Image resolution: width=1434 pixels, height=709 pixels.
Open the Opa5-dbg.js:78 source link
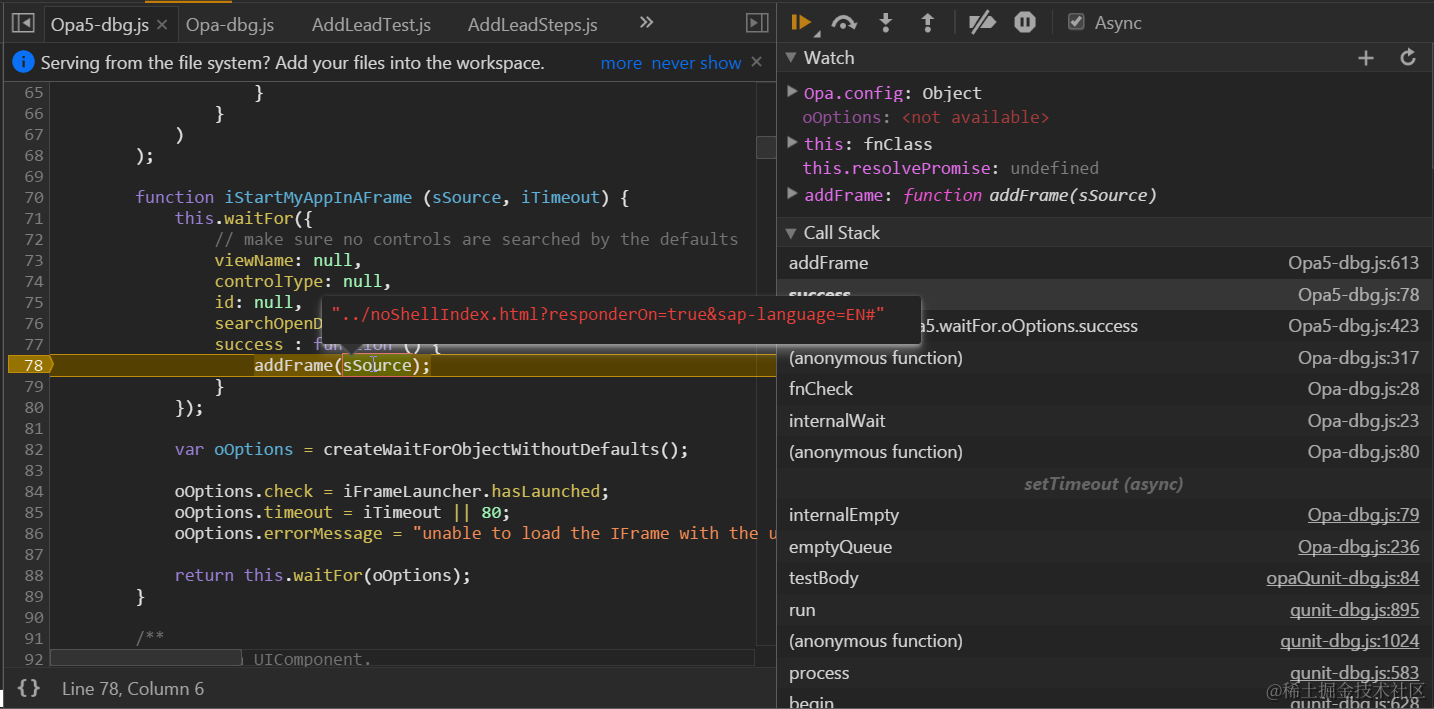(1358, 295)
